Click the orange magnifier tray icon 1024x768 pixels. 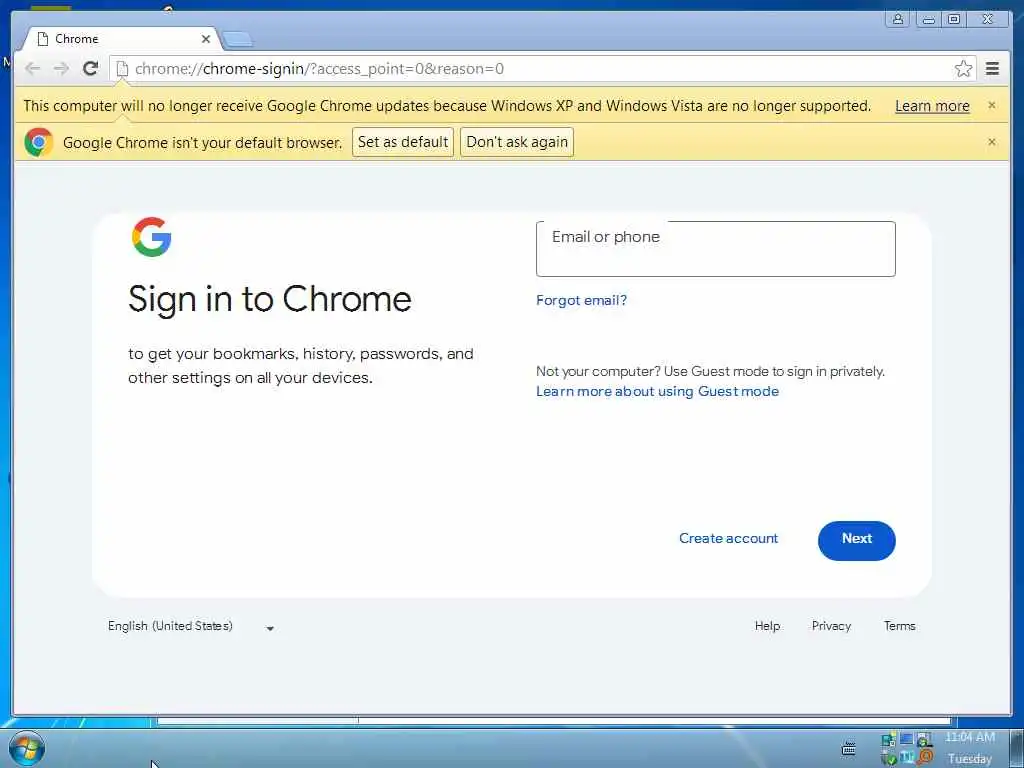925,758
